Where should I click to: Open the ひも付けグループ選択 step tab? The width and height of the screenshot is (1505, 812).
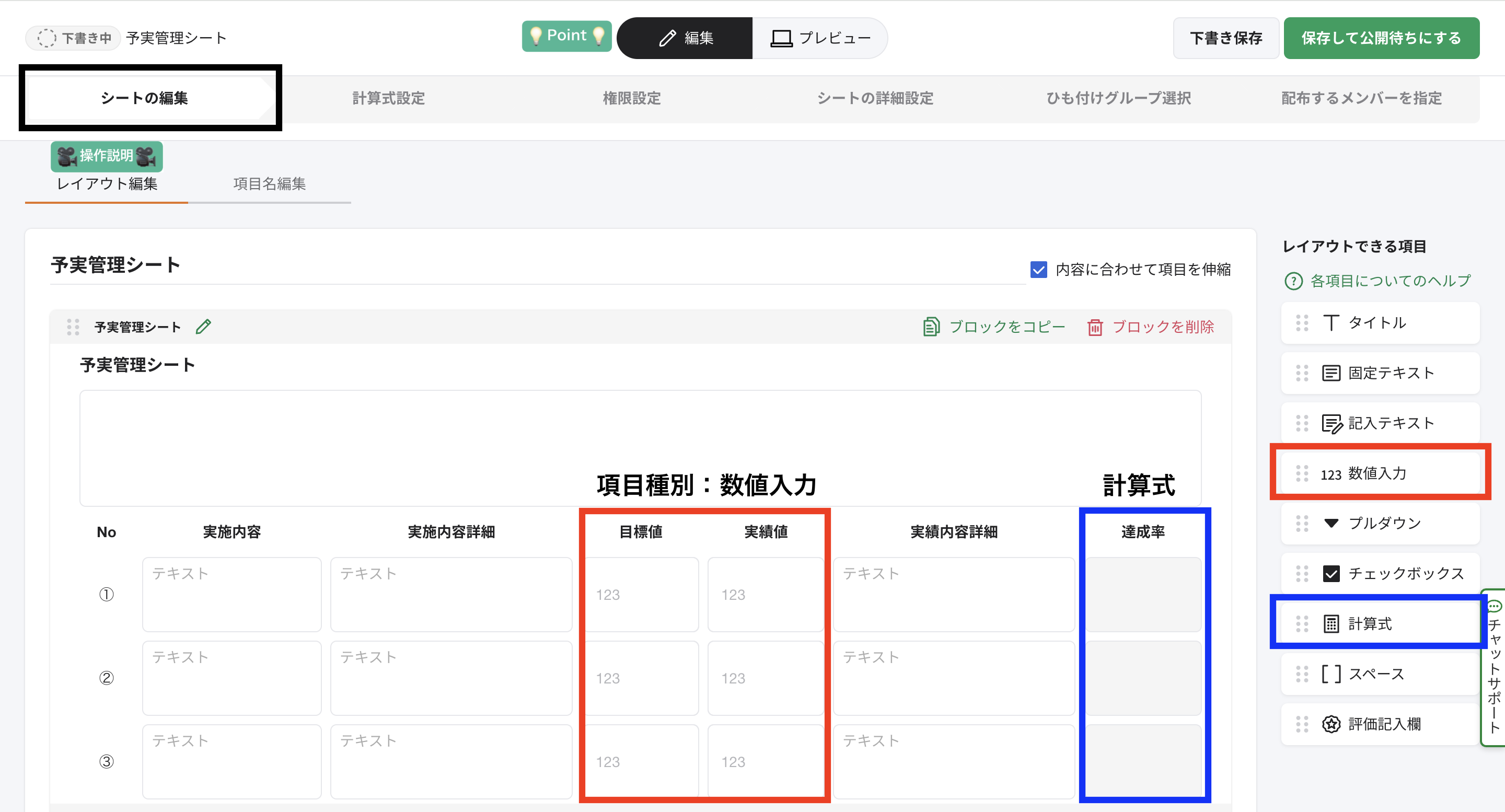tap(1118, 98)
